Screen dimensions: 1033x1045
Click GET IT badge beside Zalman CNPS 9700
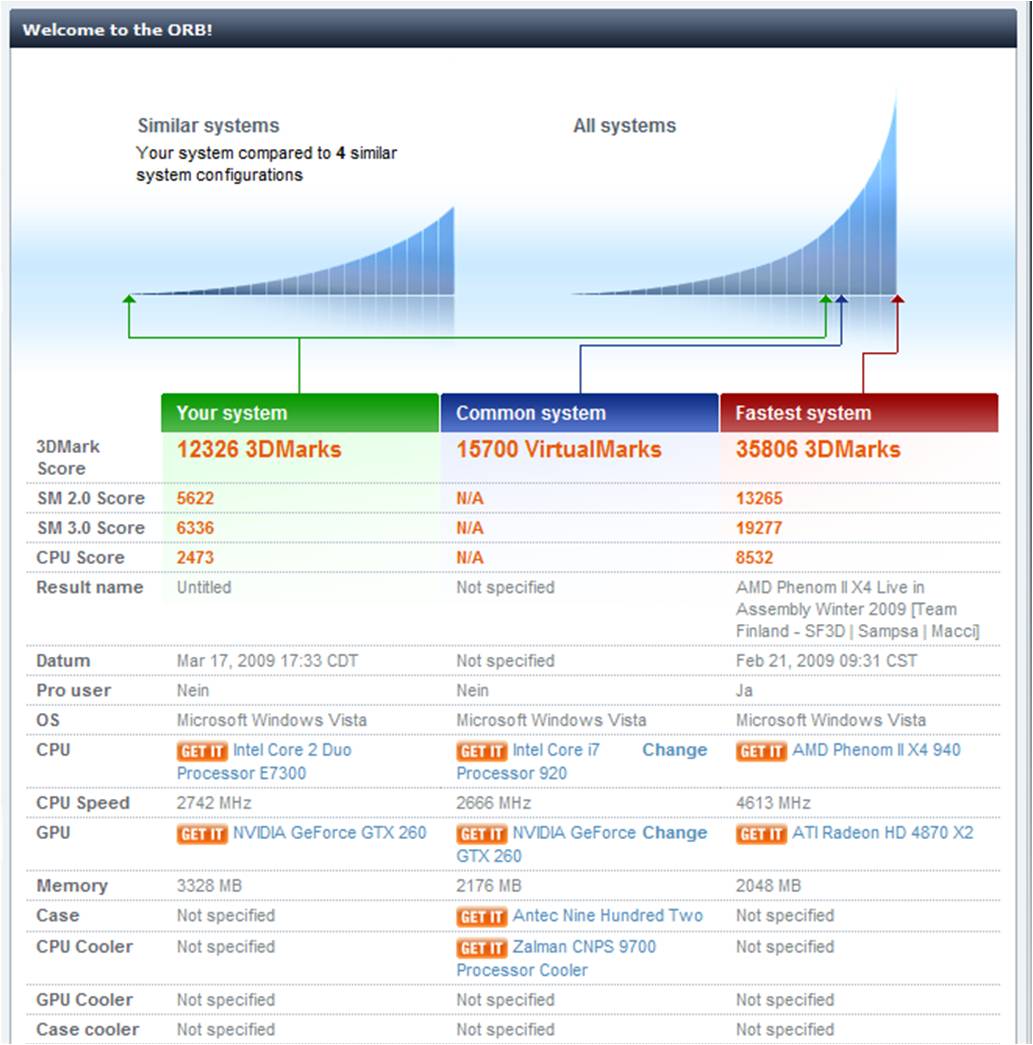[482, 948]
